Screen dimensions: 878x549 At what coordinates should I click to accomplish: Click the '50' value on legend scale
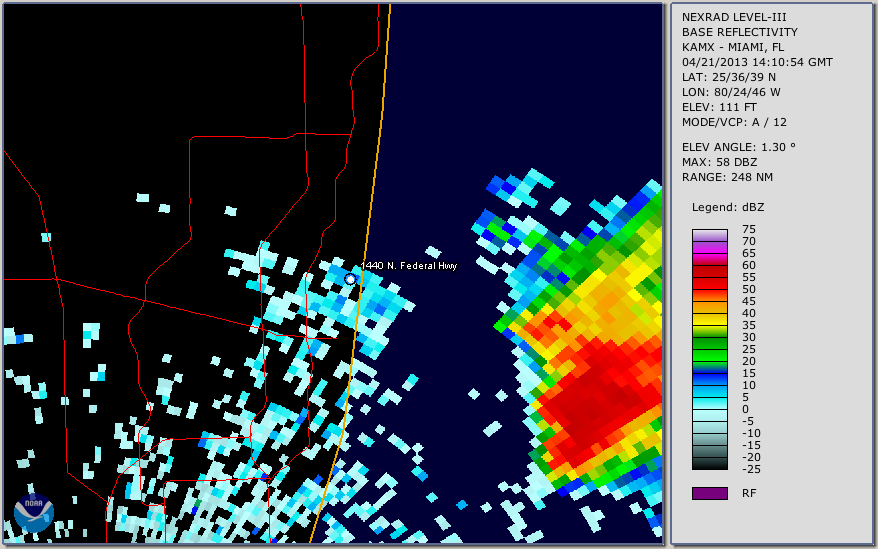(749, 289)
